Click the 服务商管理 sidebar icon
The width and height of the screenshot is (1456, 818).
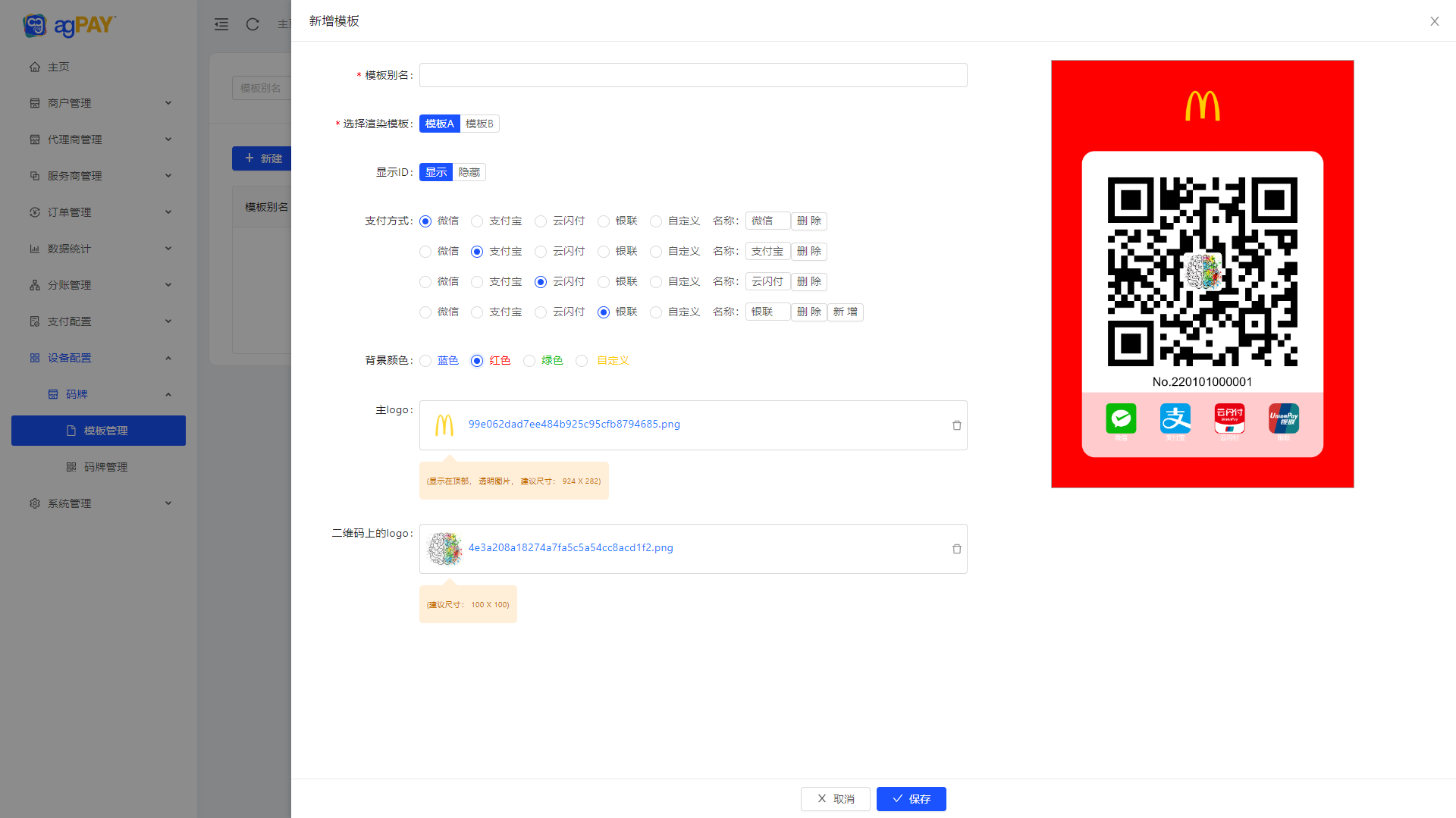point(35,176)
